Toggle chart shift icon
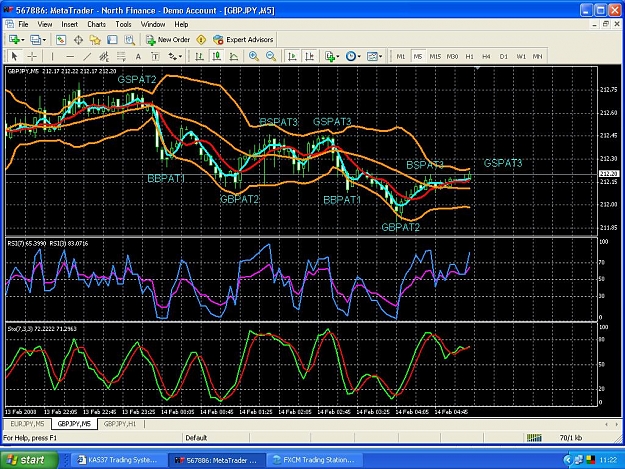The width and height of the screenshot is (625, 469). tap(309, 56)
